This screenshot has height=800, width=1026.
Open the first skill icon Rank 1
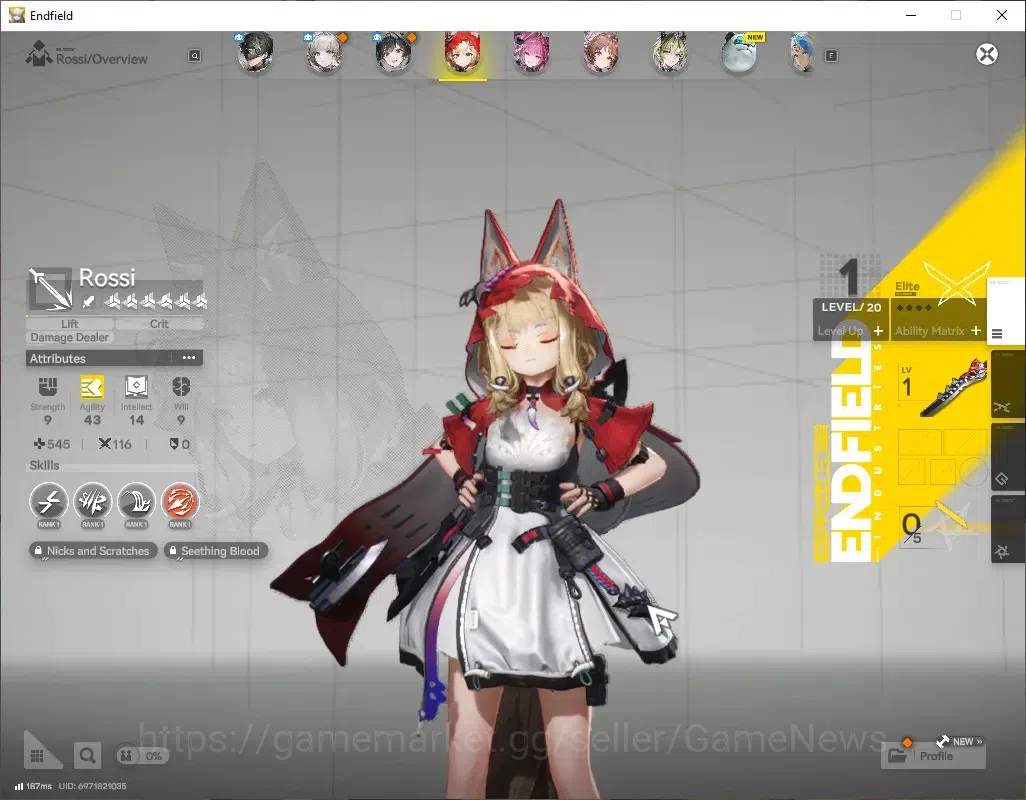coord(48,502)
